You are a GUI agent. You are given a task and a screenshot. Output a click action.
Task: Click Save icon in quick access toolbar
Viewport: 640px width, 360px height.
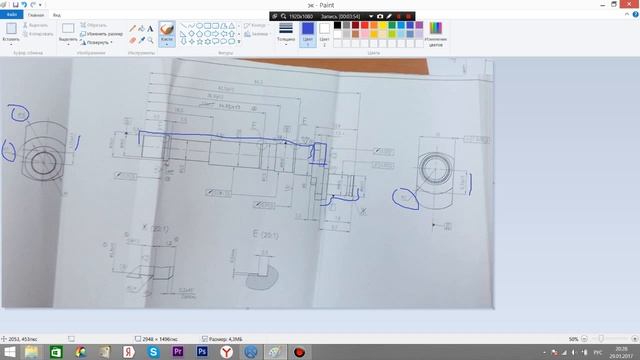(16, 5)
